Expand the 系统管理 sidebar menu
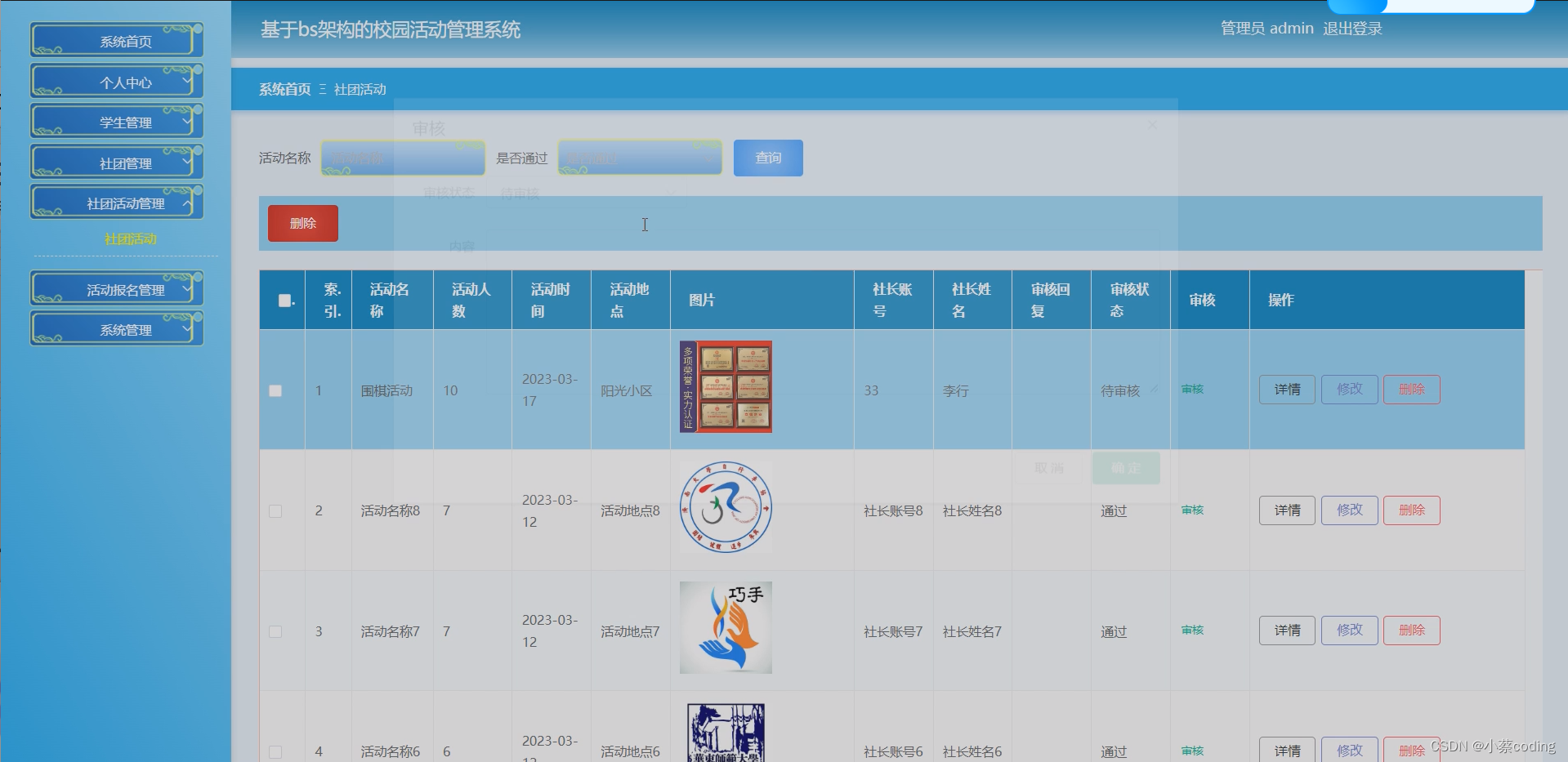1568x762 pixels. [x=117, y=329]
